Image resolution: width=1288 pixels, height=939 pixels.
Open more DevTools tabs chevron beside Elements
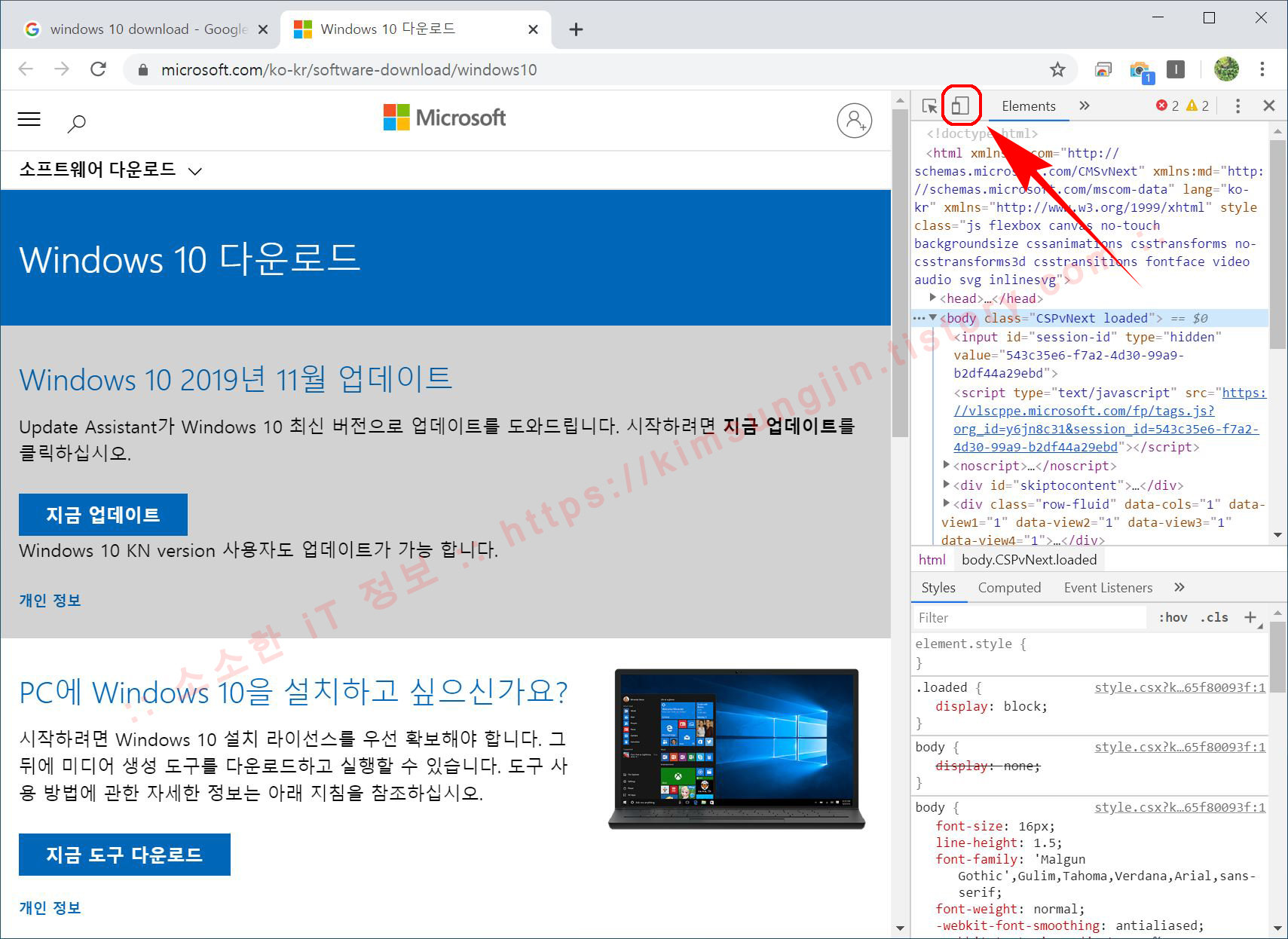point(1085,106)
